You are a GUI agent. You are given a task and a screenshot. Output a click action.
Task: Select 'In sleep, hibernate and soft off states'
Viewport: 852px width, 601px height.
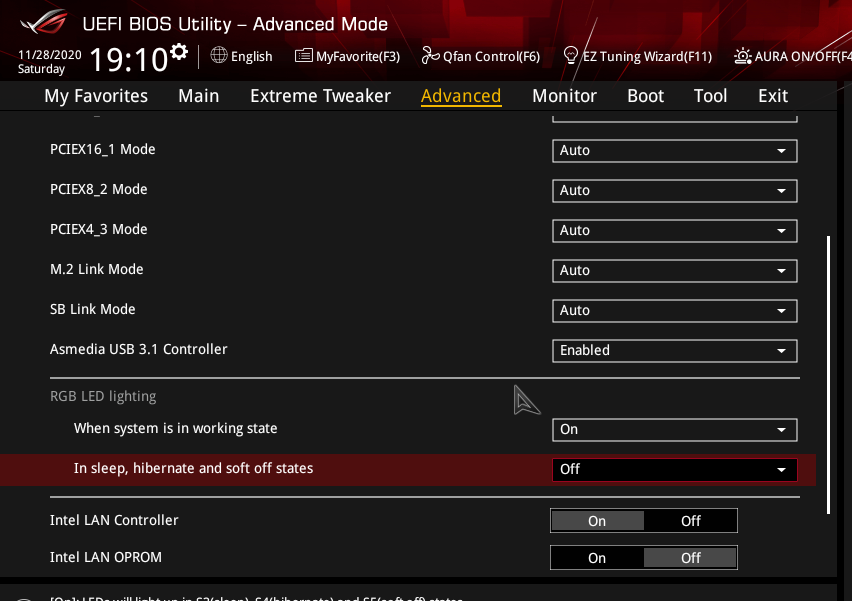193,468
